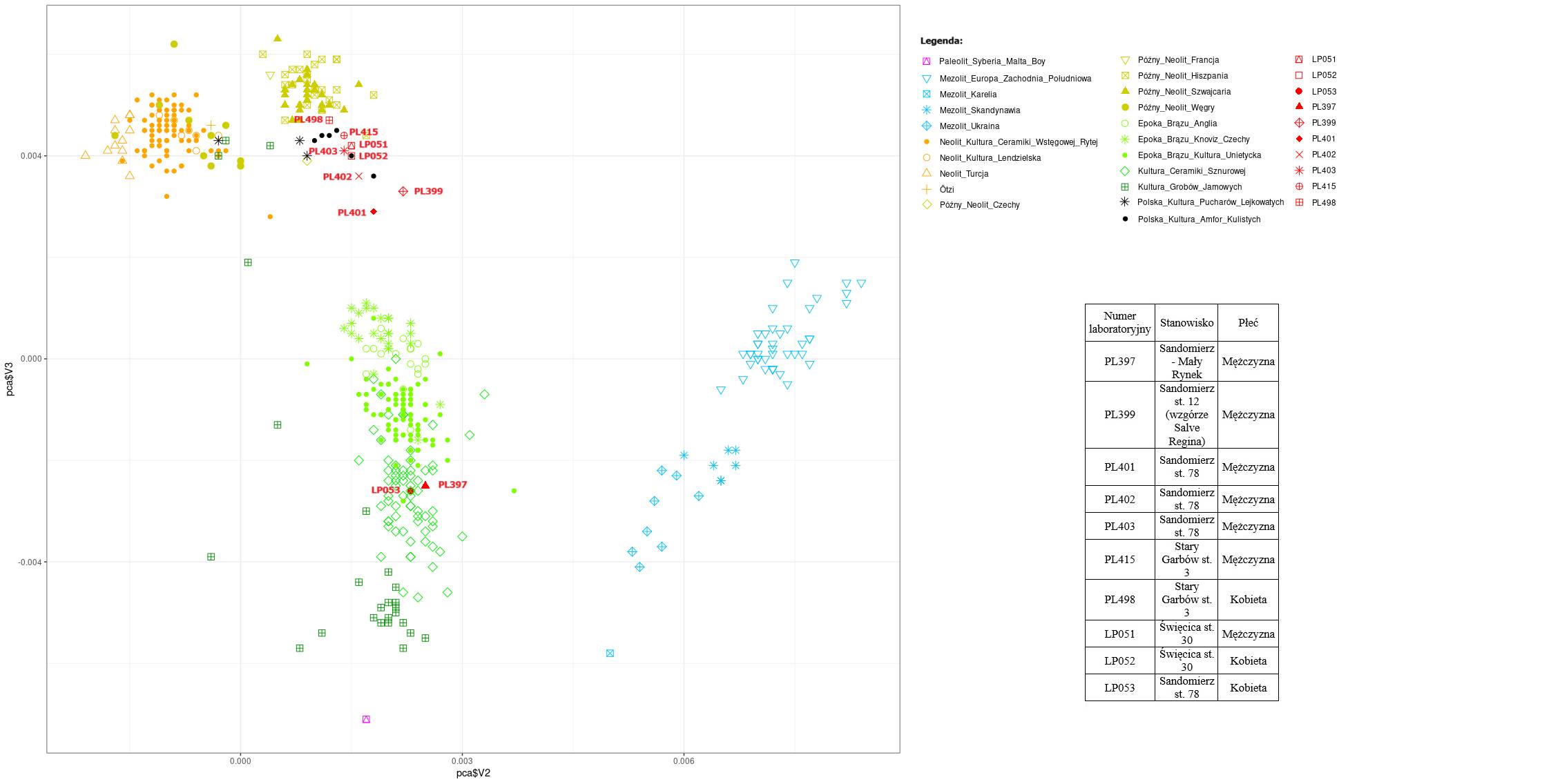Click the Numer laboratoryjny table header

(x=1119, y=322)
